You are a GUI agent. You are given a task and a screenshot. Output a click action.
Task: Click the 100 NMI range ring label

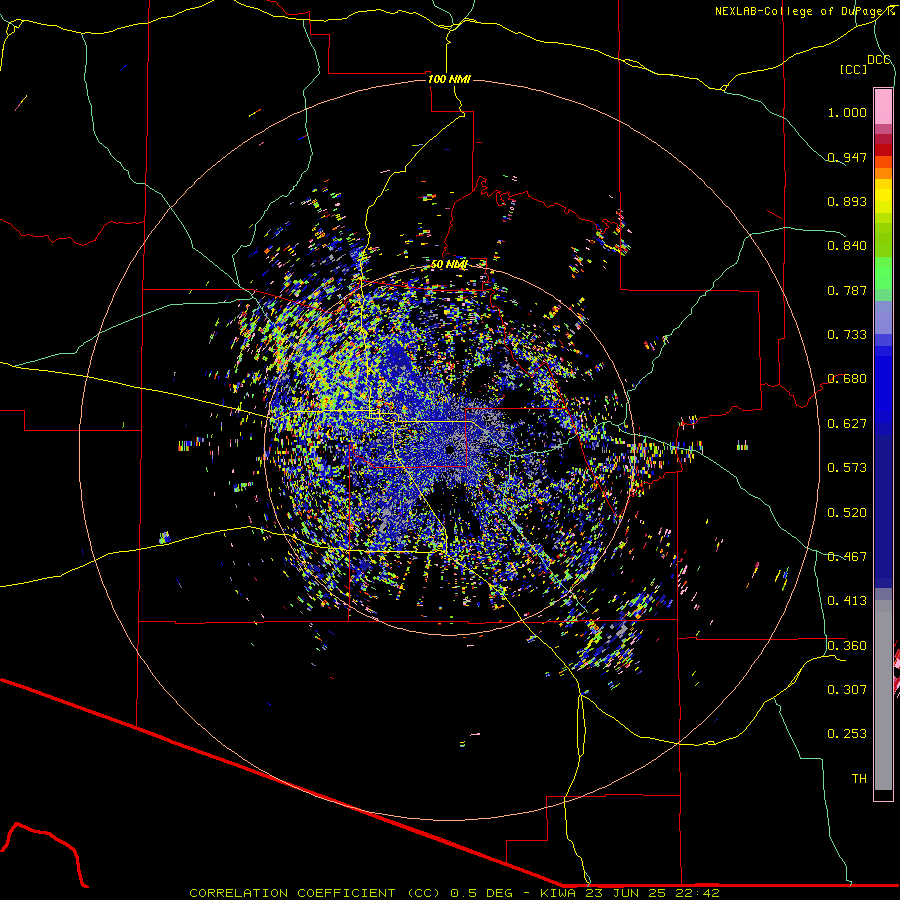[449, 79]
